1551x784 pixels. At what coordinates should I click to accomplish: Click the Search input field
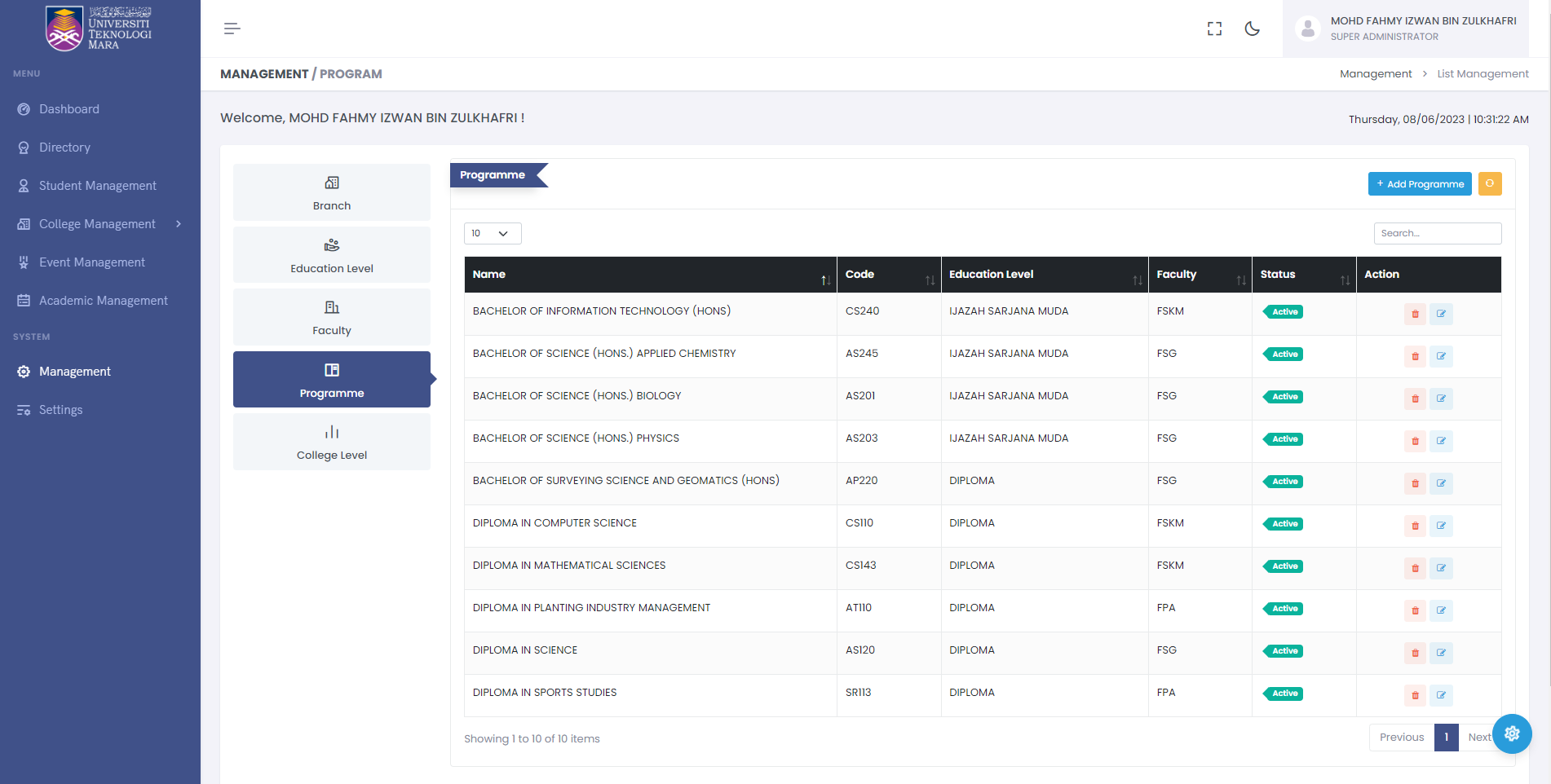point(1437,234)
